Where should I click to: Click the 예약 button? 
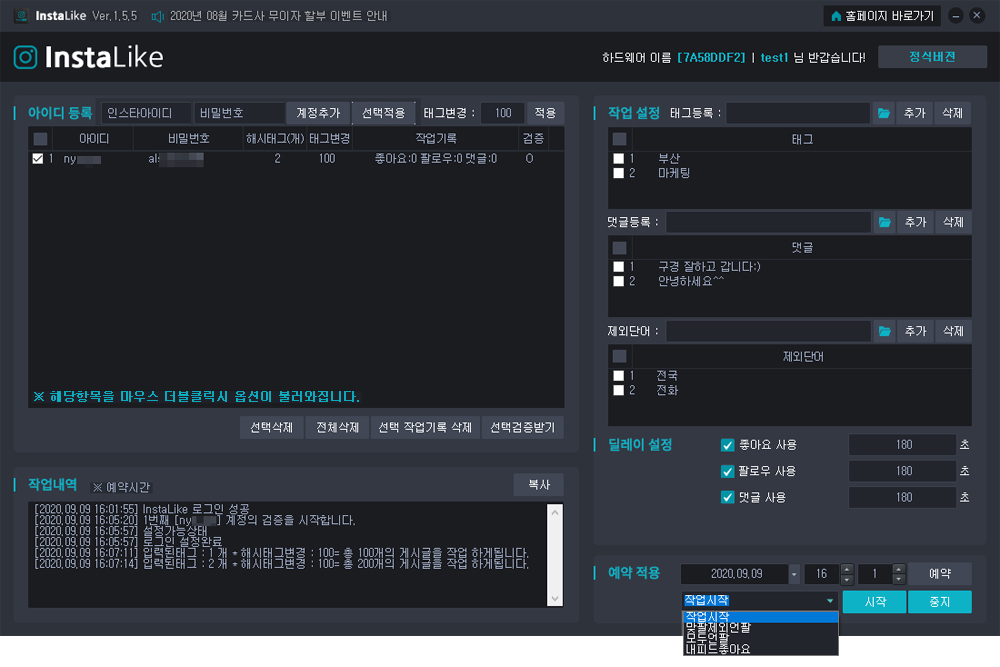939,574
